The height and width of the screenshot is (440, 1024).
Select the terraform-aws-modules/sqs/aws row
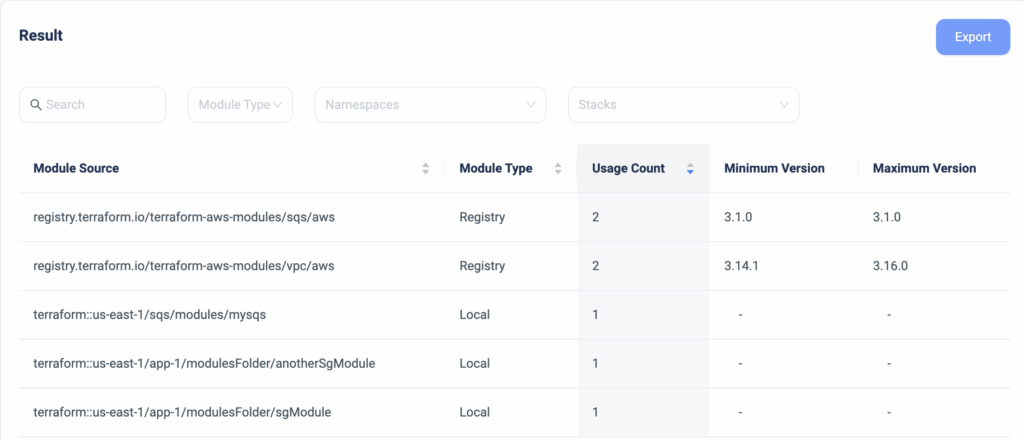tap(183, 218)
